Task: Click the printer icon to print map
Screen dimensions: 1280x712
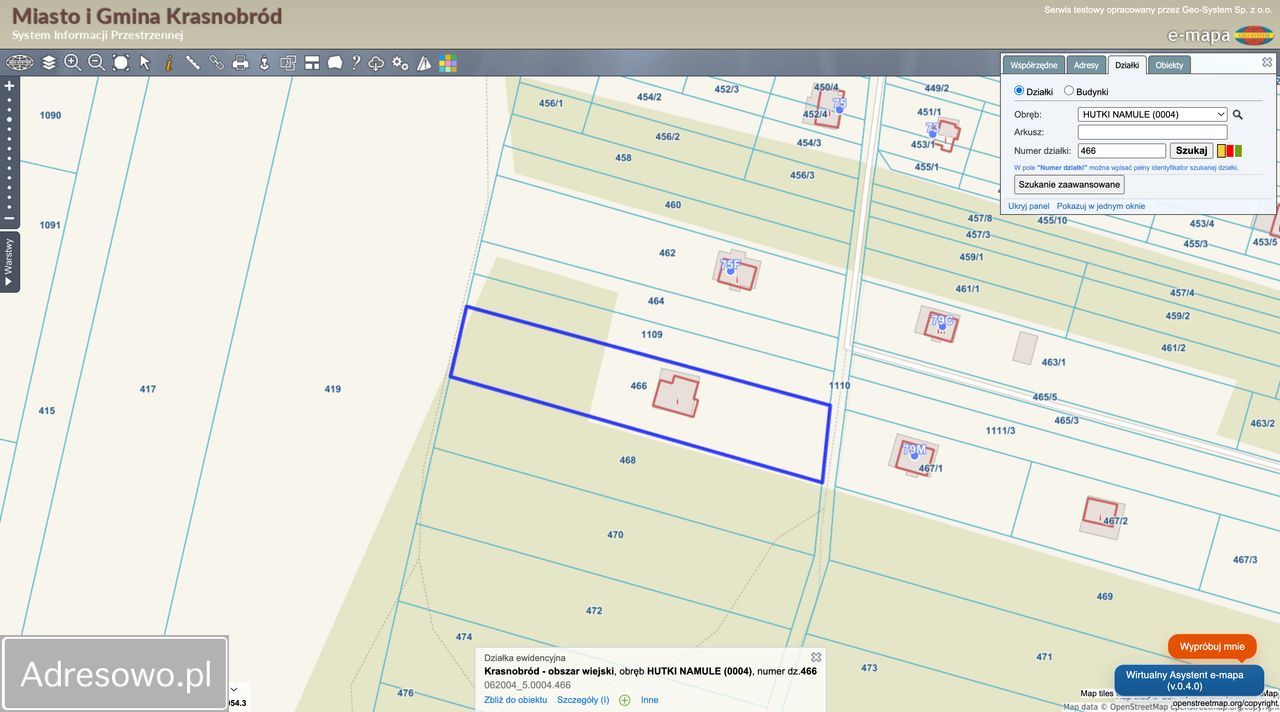Action: tap(240, 63)
